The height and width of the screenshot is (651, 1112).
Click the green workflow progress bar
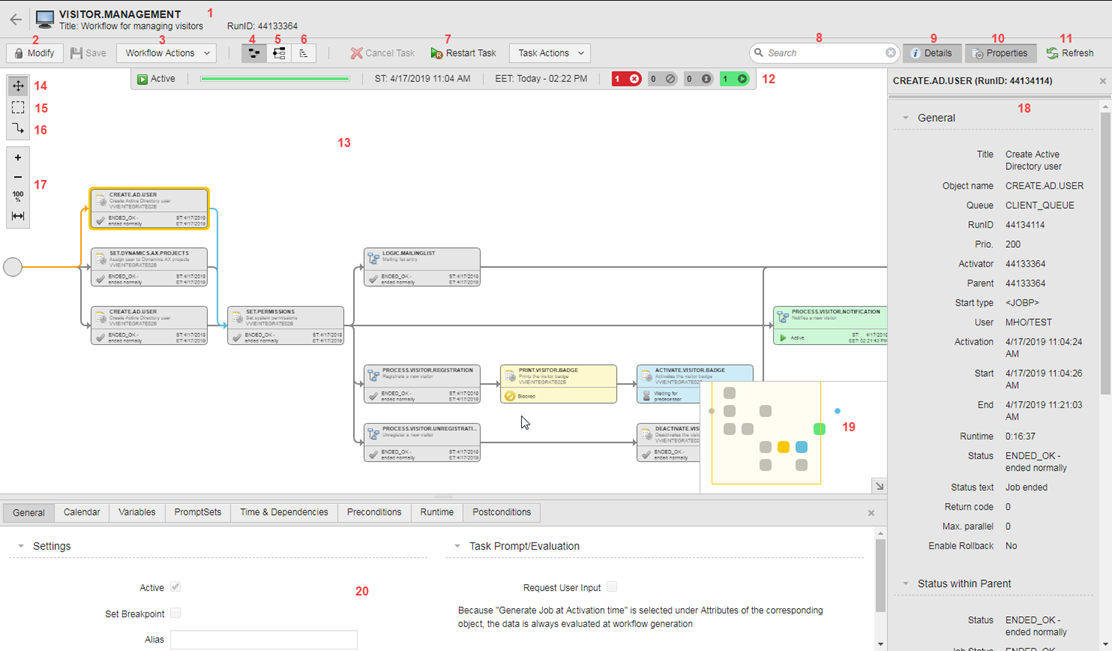point(273,78)
